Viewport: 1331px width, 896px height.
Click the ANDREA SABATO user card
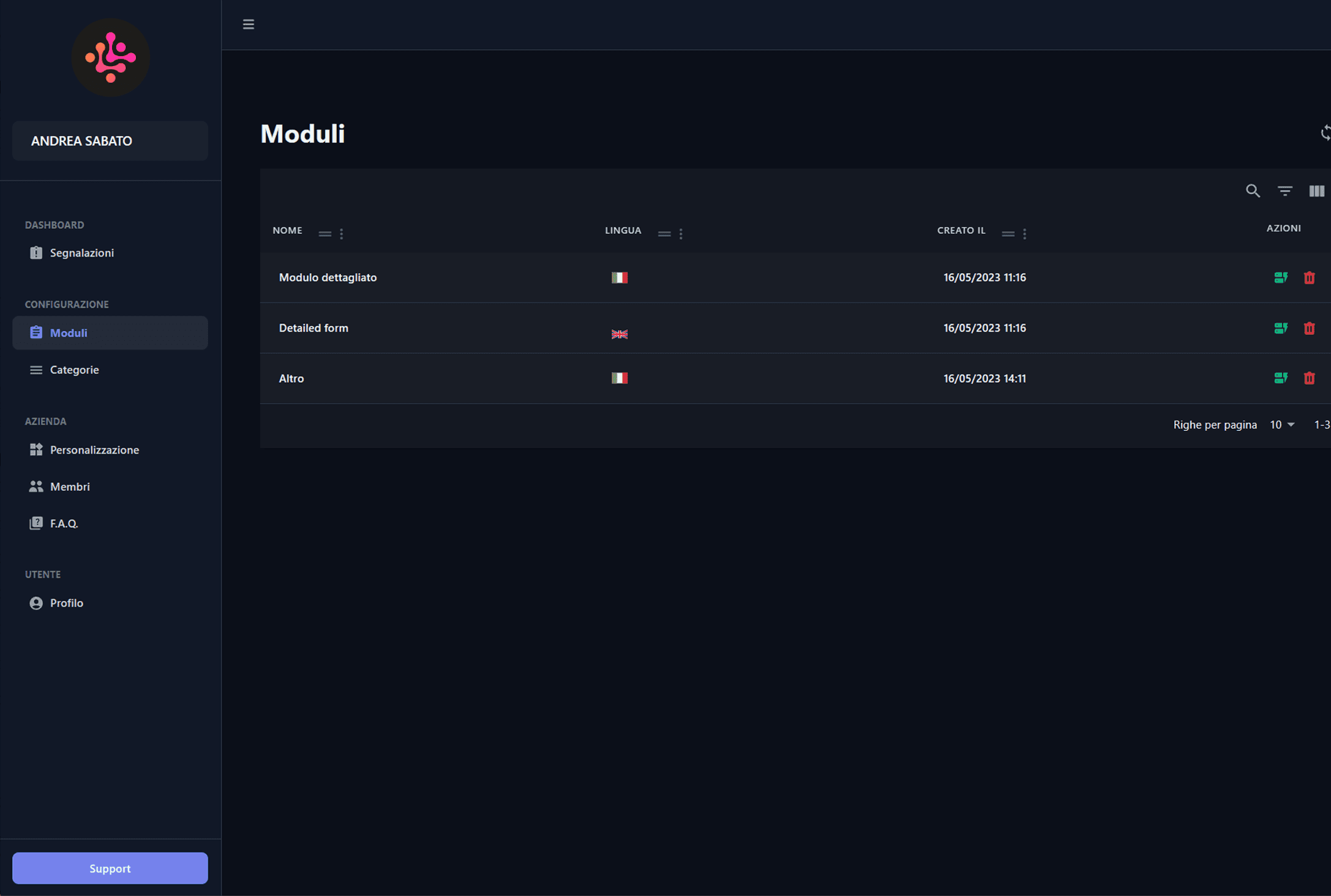(x=110, y=141)
